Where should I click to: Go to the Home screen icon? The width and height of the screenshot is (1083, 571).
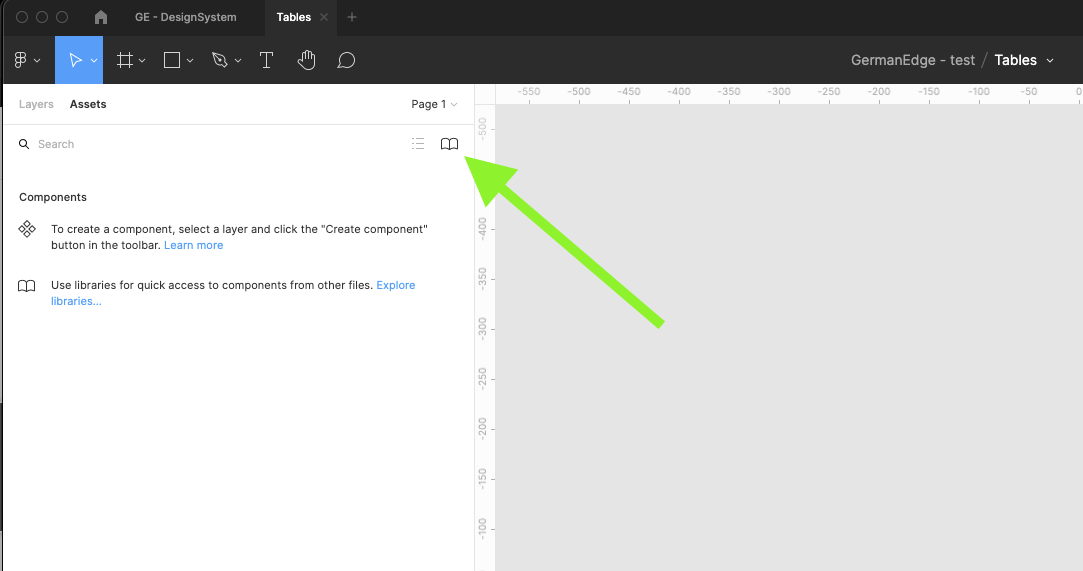point(101,17)
